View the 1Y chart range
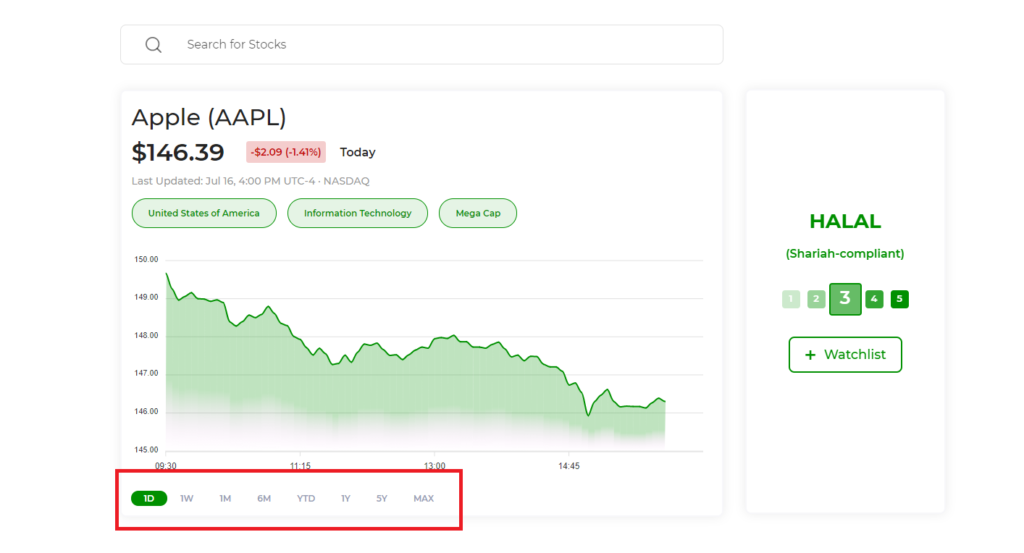The width and height of the screenshot is (1024, 553). tap(345, 498)
